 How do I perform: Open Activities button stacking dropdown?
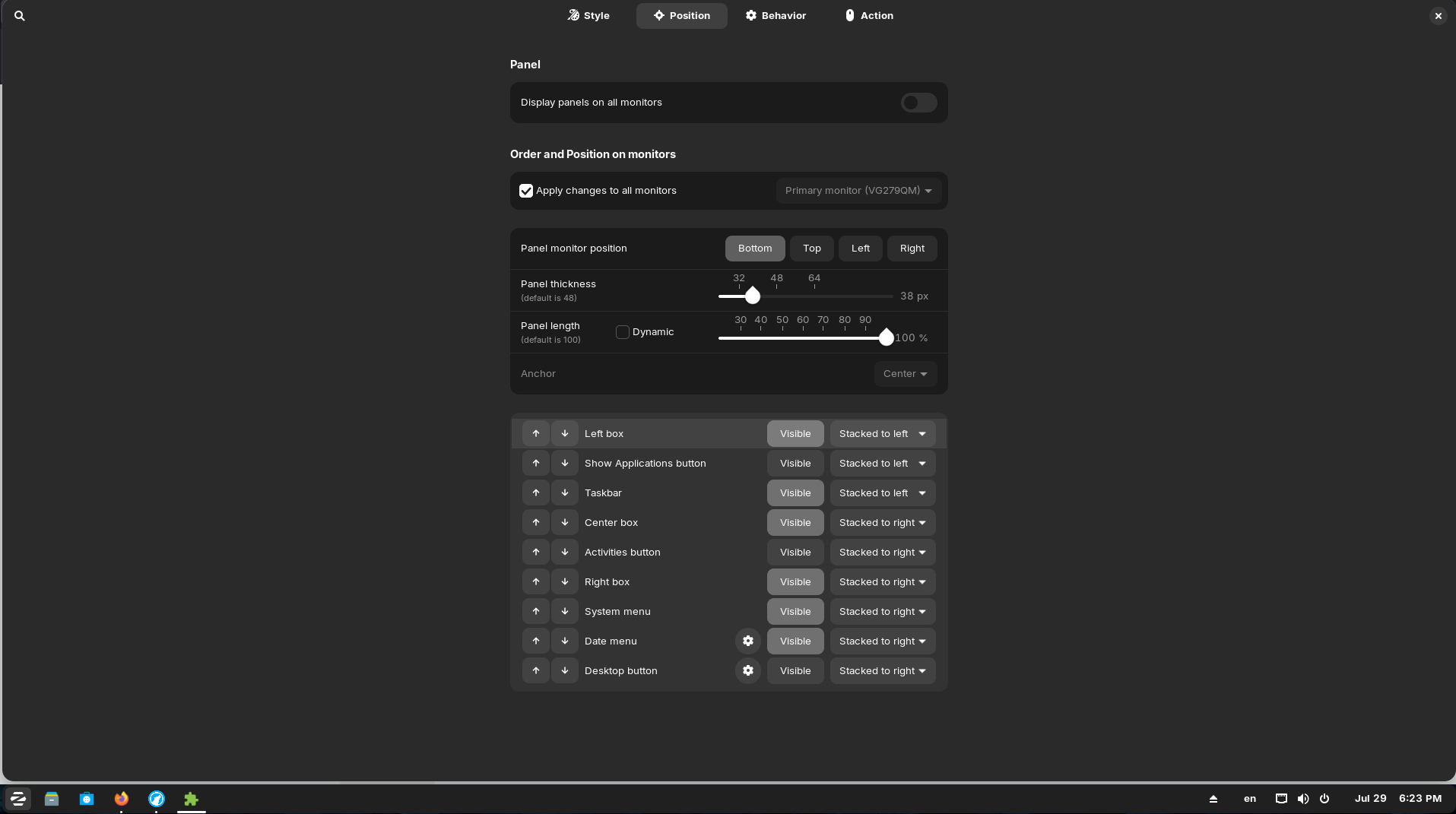tap(883, 553)
